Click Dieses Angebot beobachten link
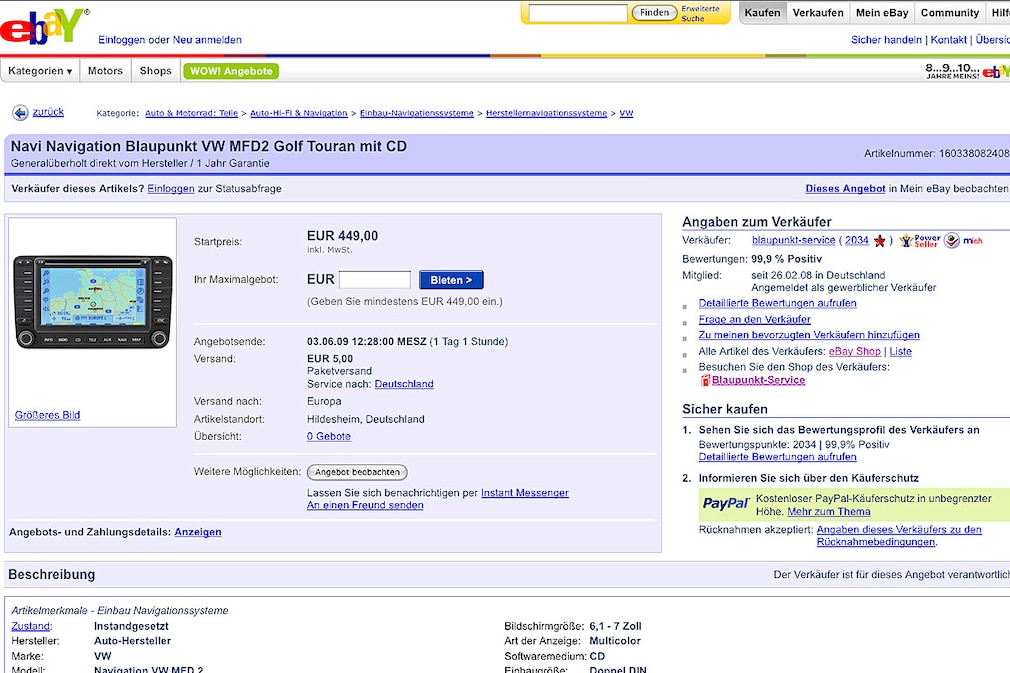The width and height of the screenshot is (1010, 673). 845,189
